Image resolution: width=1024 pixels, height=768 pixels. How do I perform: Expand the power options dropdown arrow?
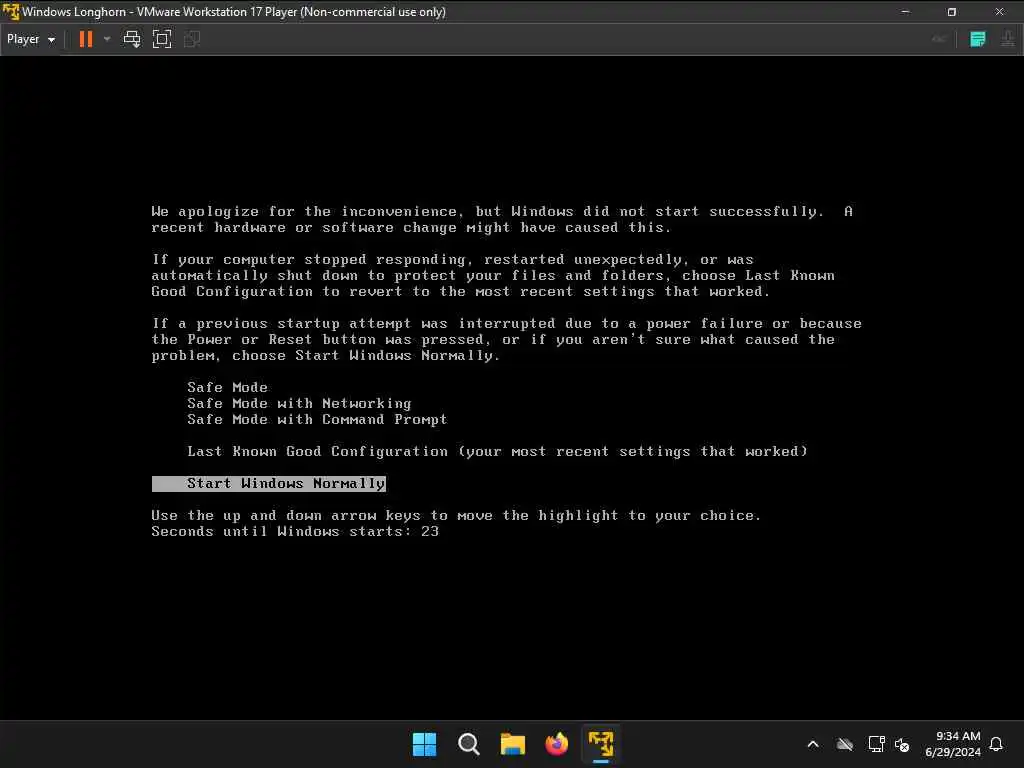click(107, 39)
